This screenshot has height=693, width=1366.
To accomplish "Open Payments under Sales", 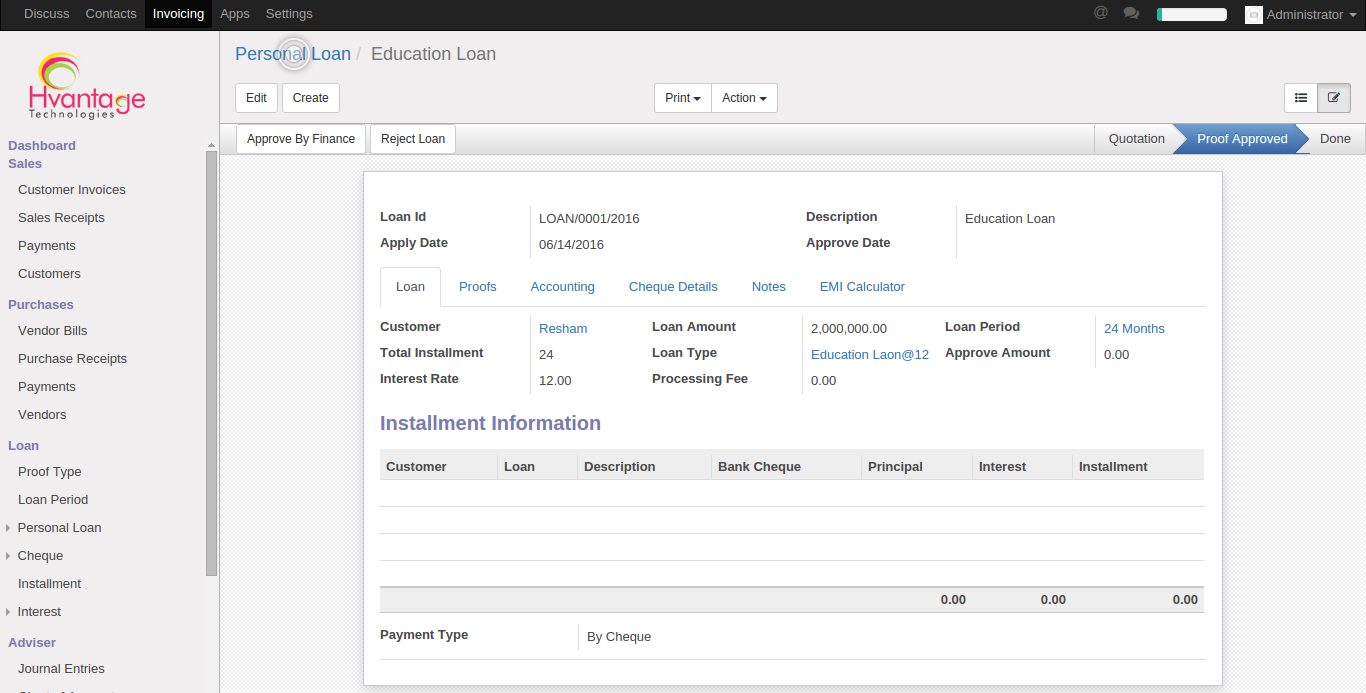I will (x=47, y=246).
